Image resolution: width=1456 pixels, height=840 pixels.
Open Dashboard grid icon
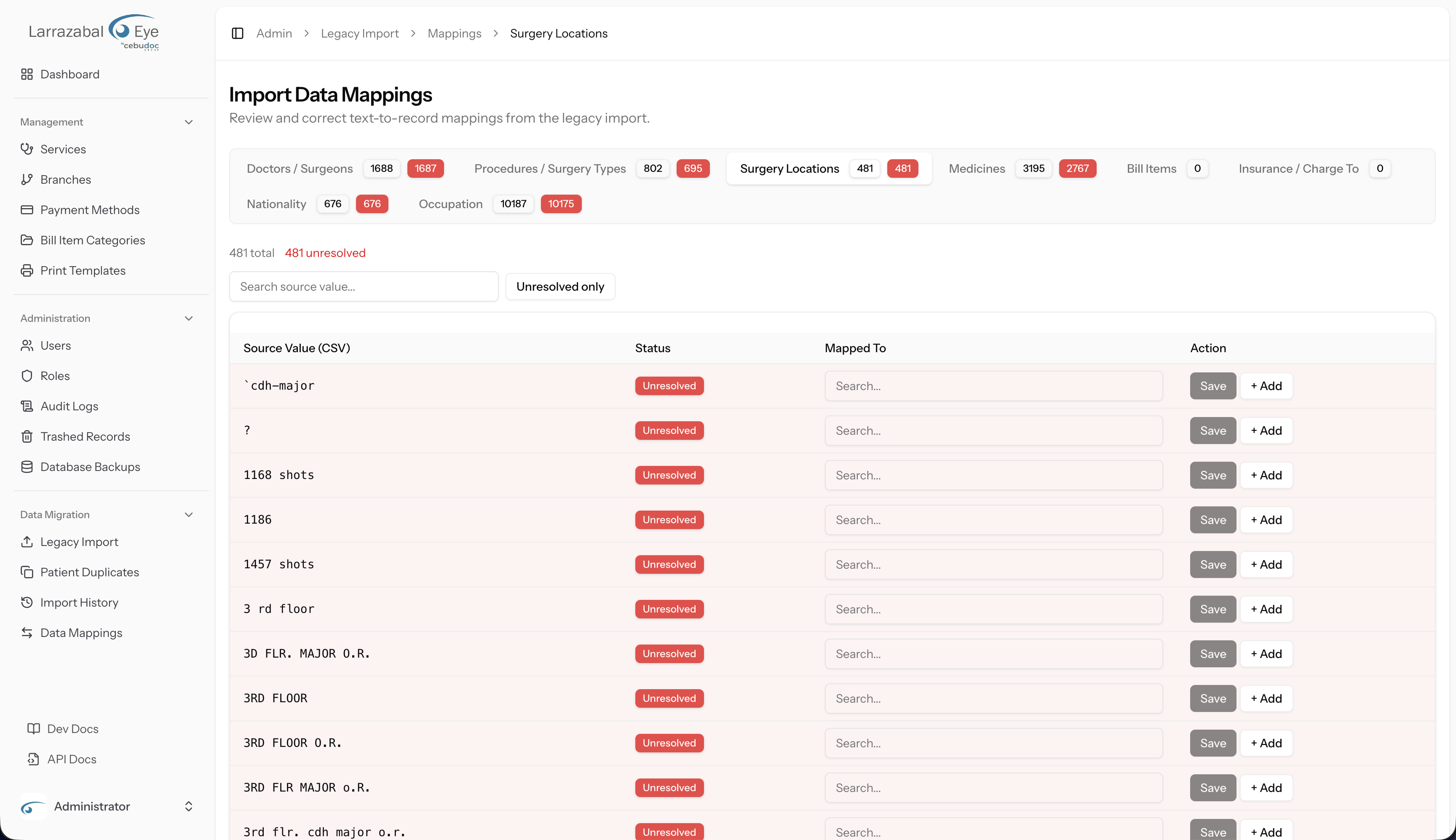[27, 75]
